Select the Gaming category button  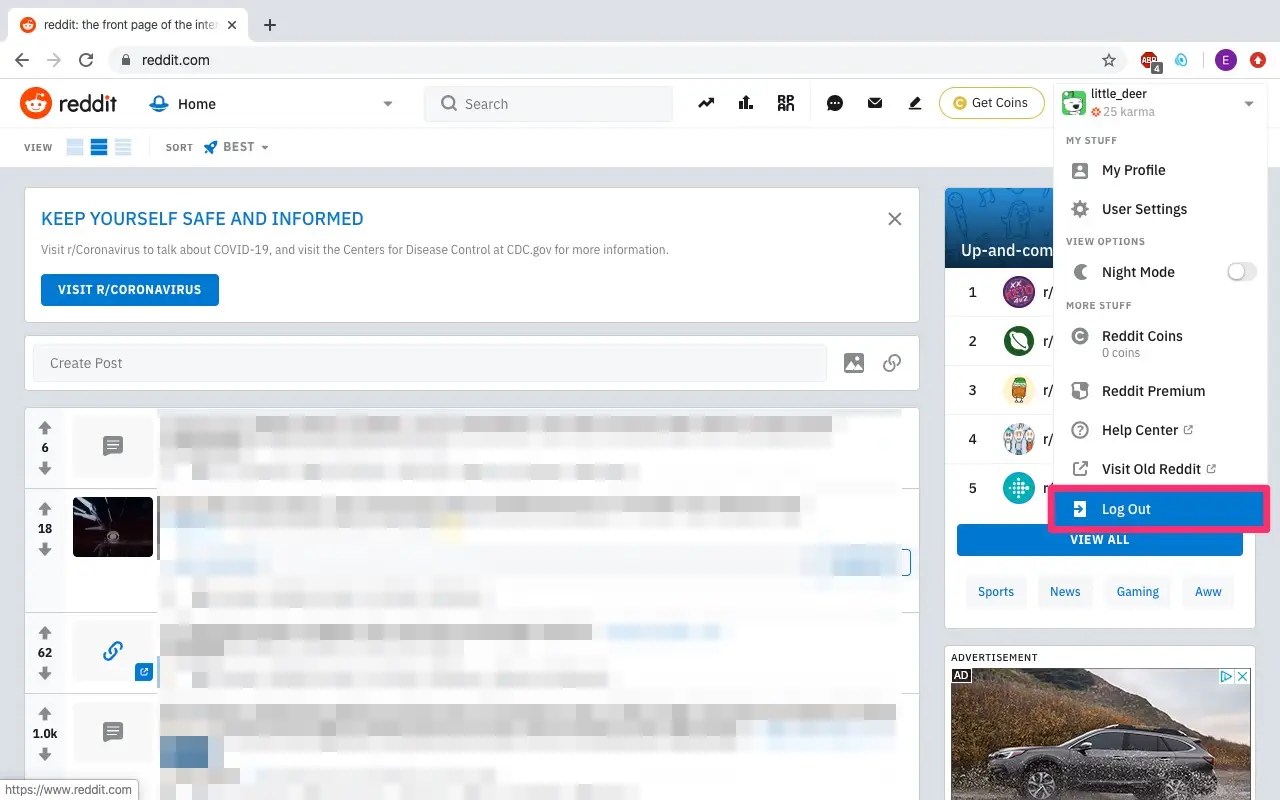point(1138,592)
